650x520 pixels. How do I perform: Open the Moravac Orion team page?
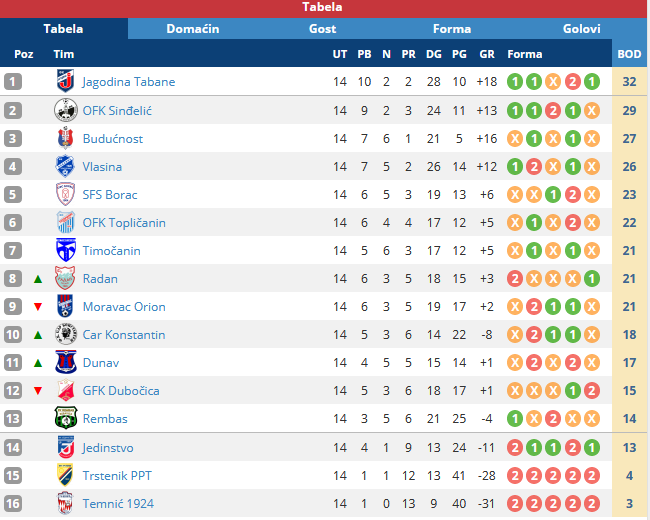124,307
